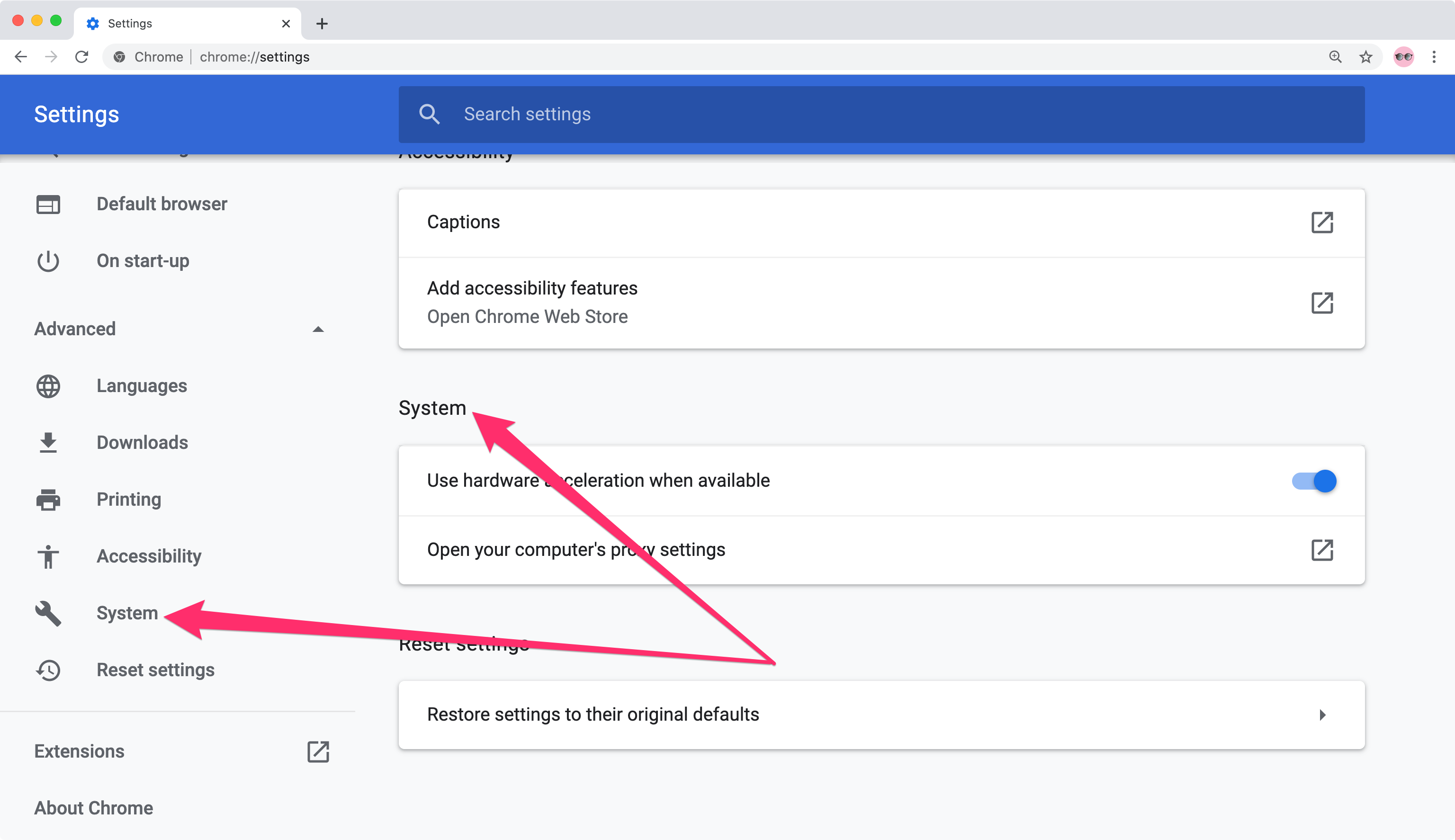Click Use hardware acceleration when available label

click(598, 481)
